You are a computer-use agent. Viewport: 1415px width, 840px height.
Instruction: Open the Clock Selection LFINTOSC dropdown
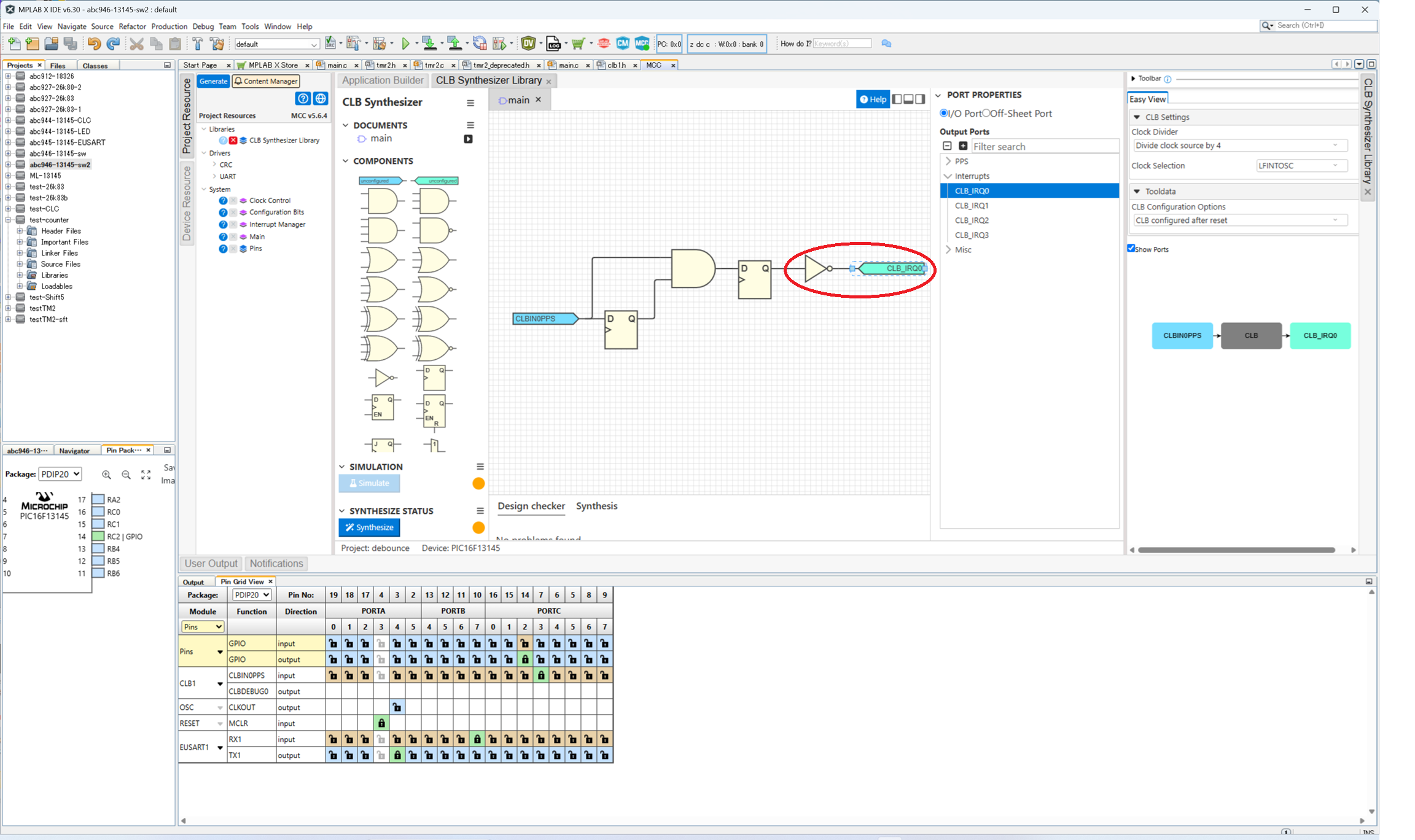pyautogui.click(x=1301, y=166)
